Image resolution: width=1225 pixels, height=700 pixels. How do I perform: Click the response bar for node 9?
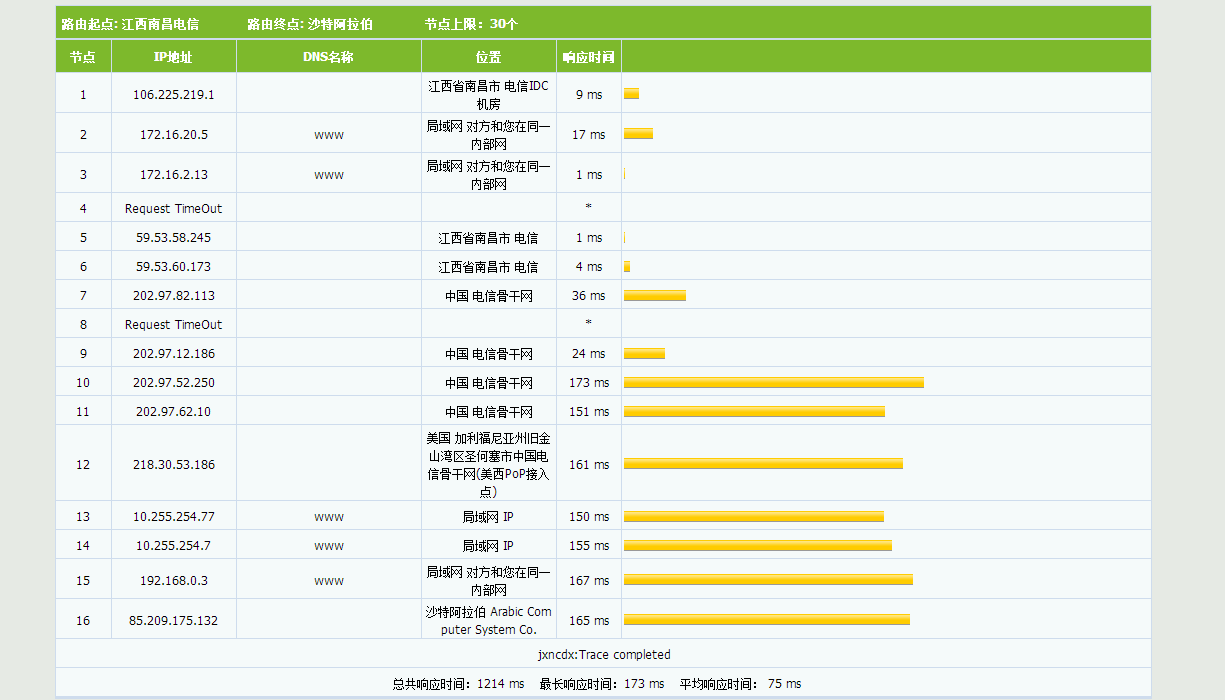click(x=644, y=354)
